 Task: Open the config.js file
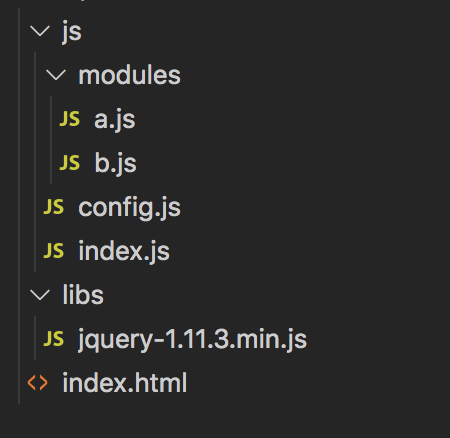tap(129, 208)
